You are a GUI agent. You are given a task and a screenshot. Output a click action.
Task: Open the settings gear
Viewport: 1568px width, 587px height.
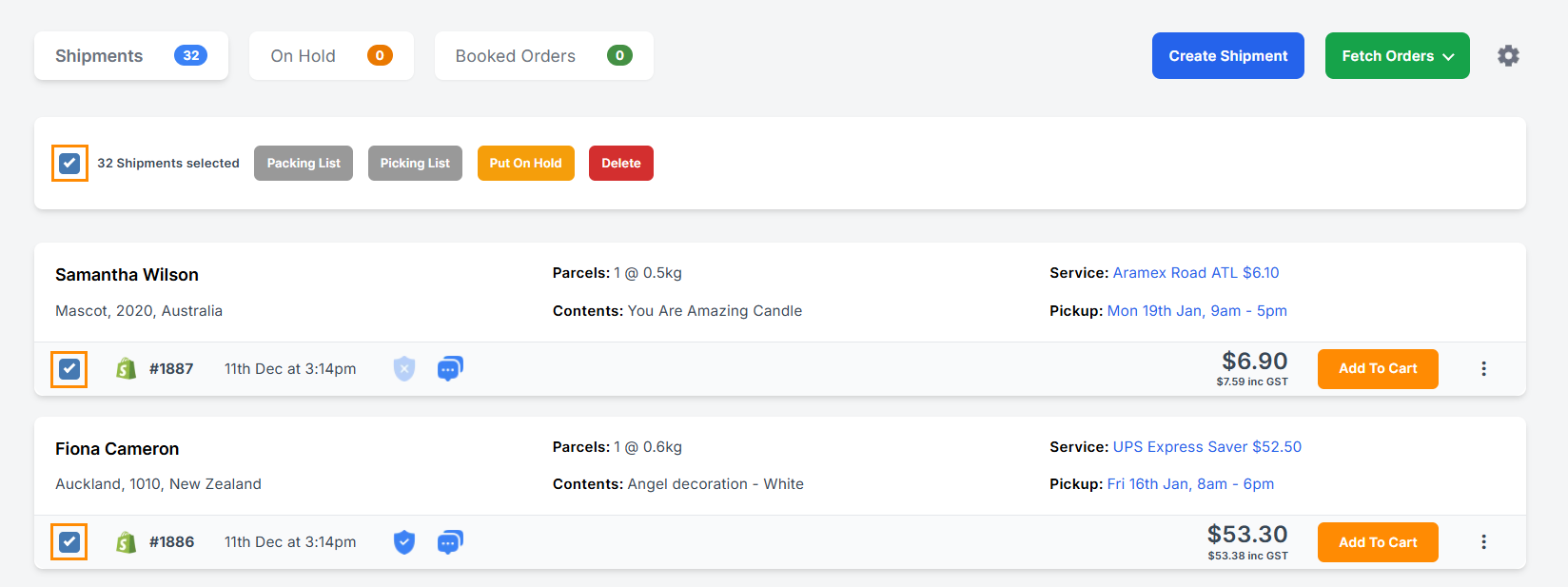tap(1508, 55)
